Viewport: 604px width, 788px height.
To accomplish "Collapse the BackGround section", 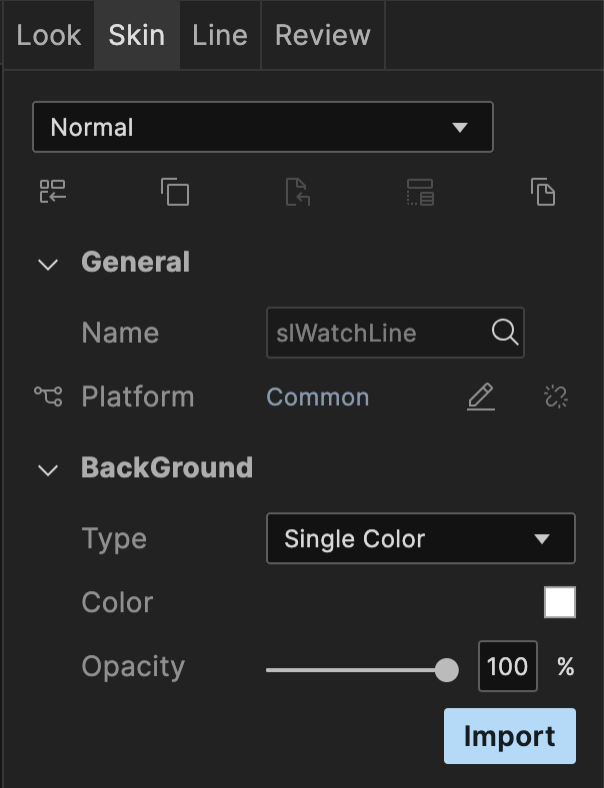I will (48, 469).
